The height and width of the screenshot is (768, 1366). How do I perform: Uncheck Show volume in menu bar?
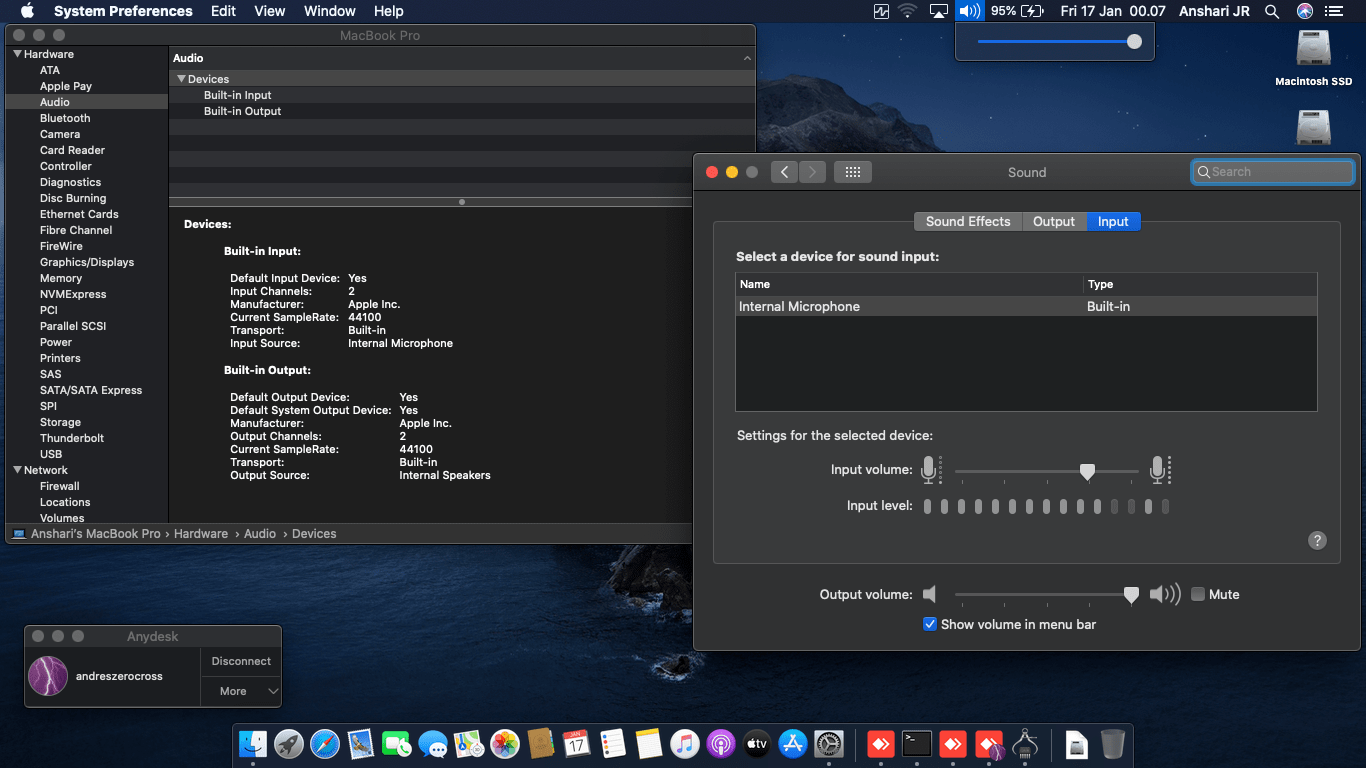pos(930,624)
